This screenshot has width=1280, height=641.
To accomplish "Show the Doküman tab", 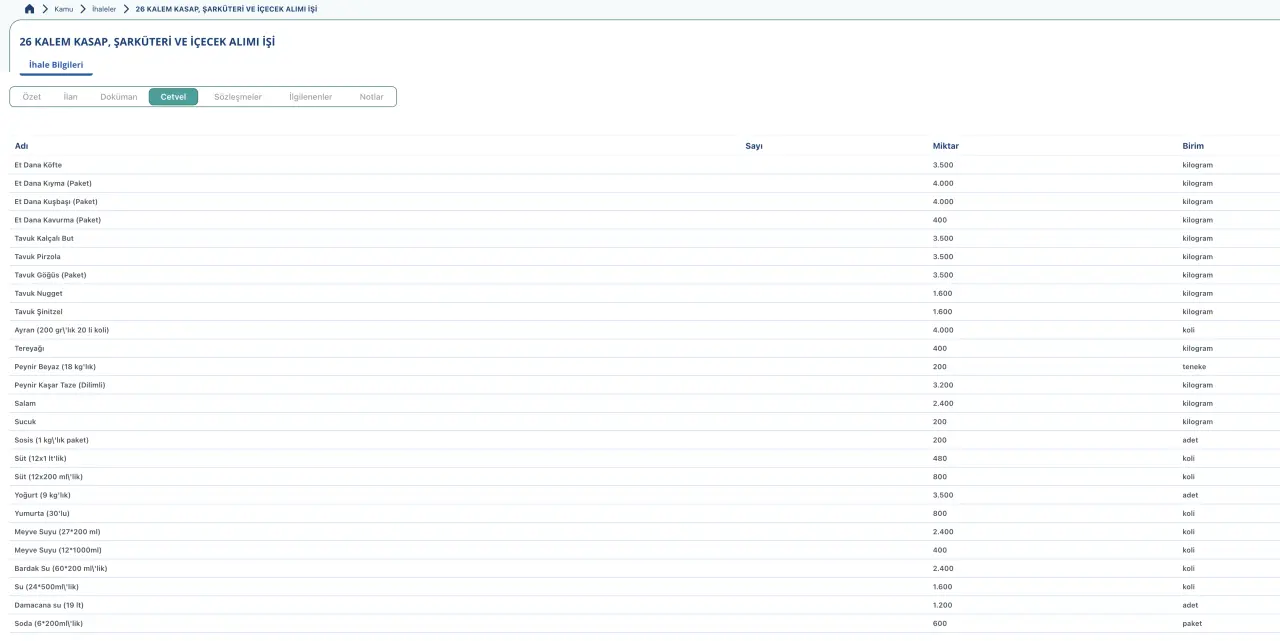I will [x=119, y=97].
